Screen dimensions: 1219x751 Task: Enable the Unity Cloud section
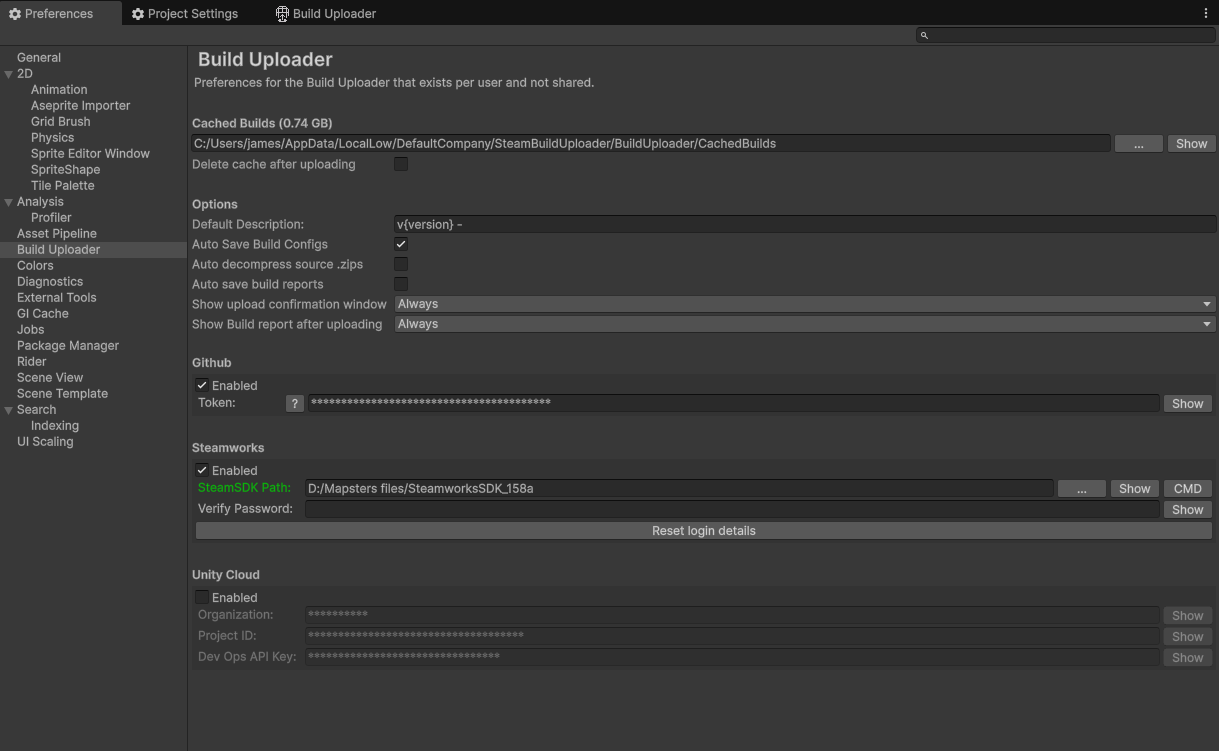[201, 596]
